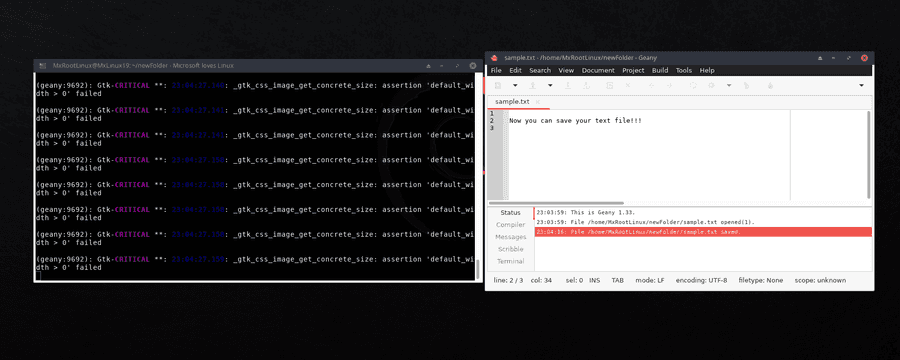Screen dimensions: 900x360
Task: Click the Geany editor vertical scrollbar
Action: coord(868,154)
